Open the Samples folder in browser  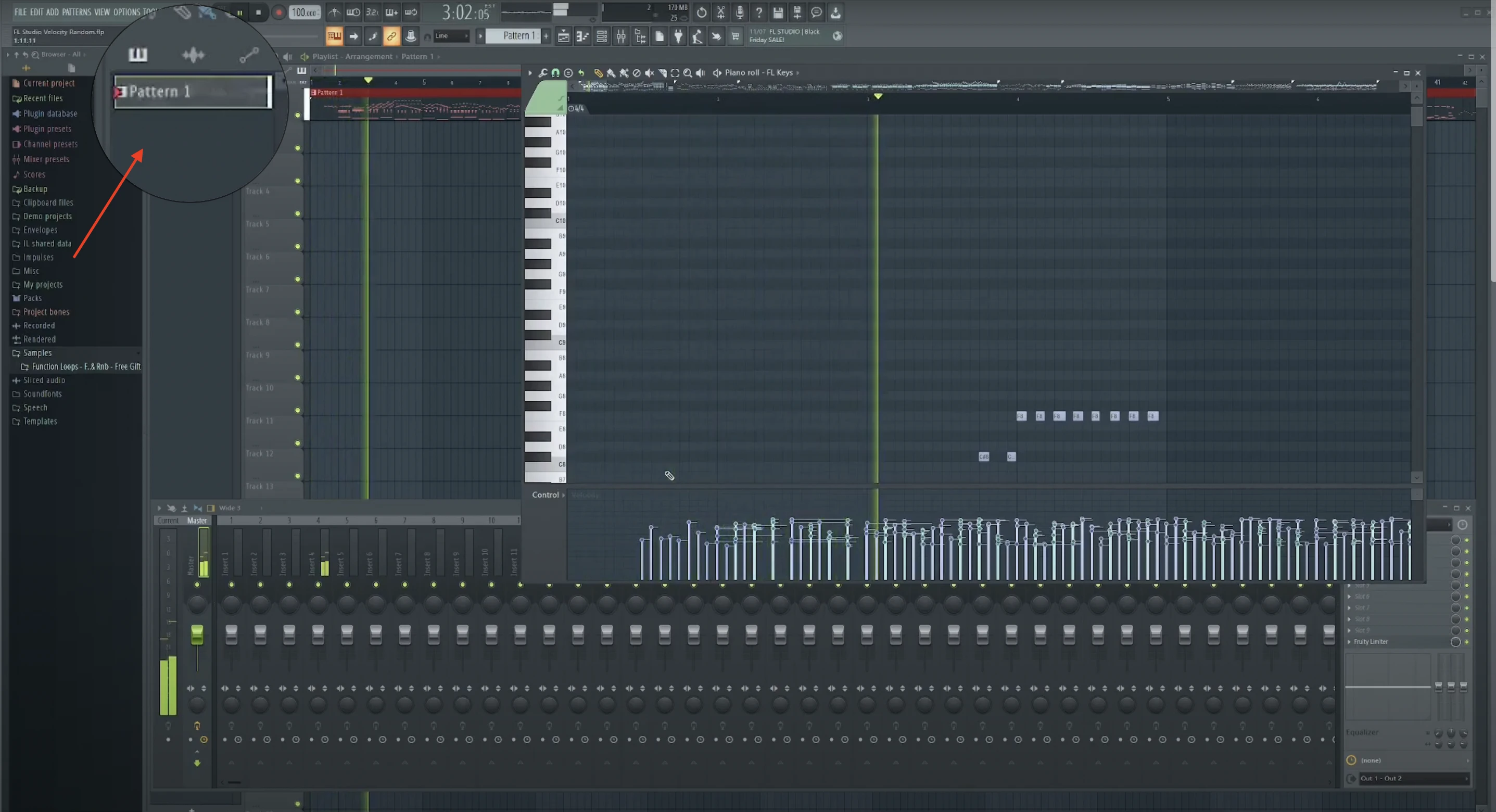click(x=37, y=353)
